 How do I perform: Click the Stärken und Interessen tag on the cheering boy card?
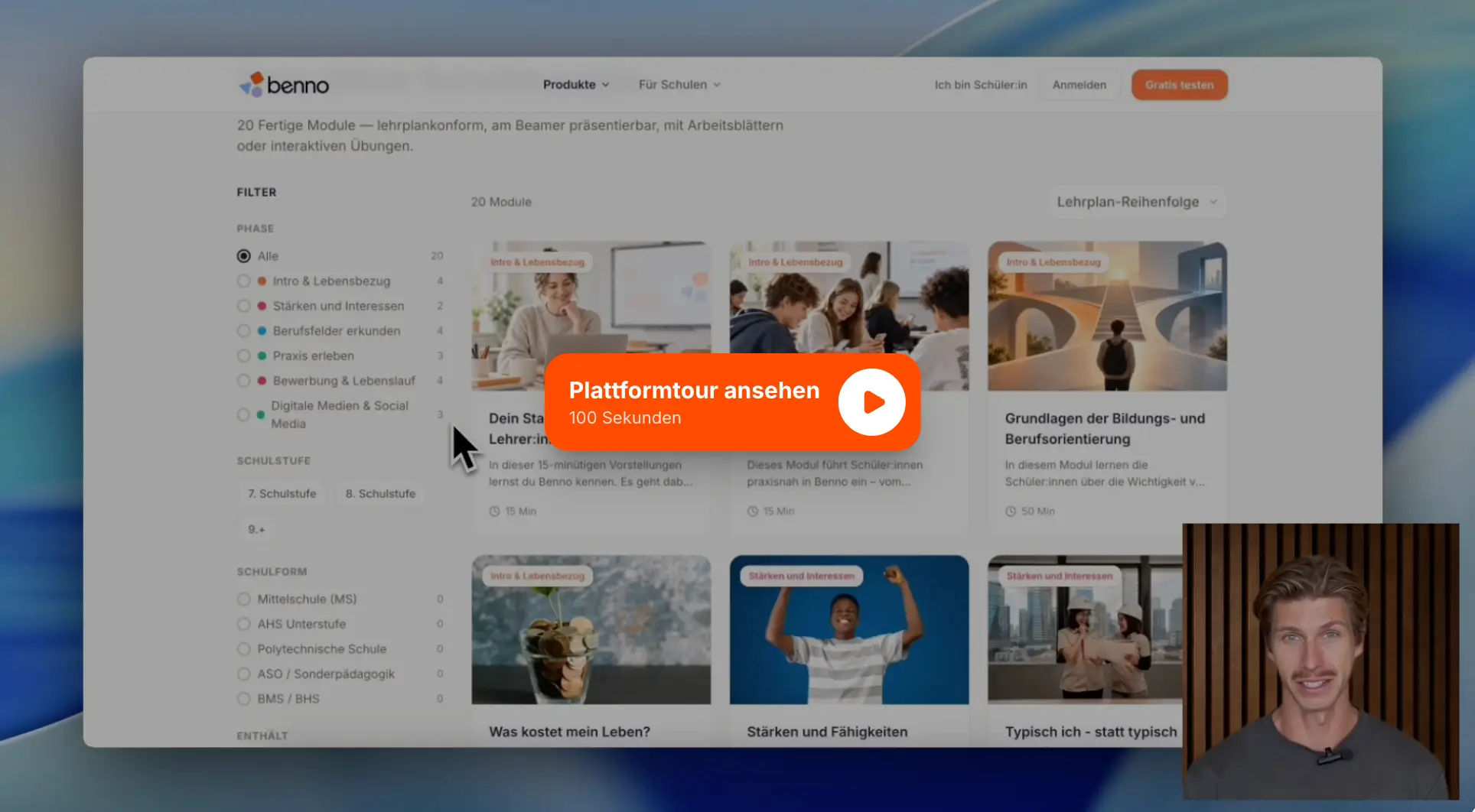801,576
